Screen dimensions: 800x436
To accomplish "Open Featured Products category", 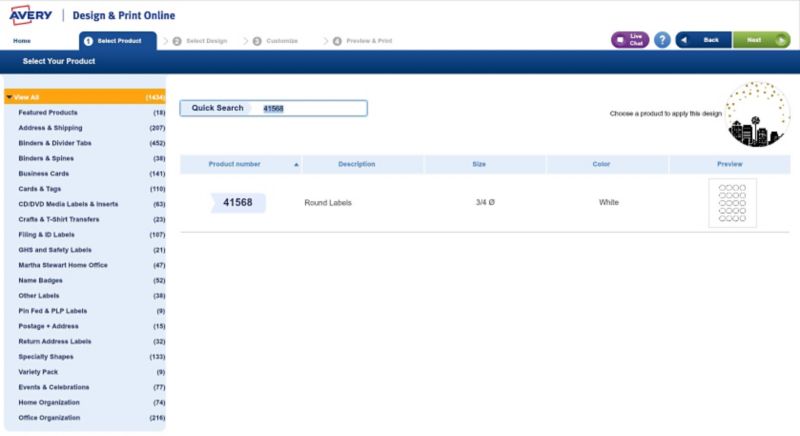I will pyautogui.click(x=48, y=112).
